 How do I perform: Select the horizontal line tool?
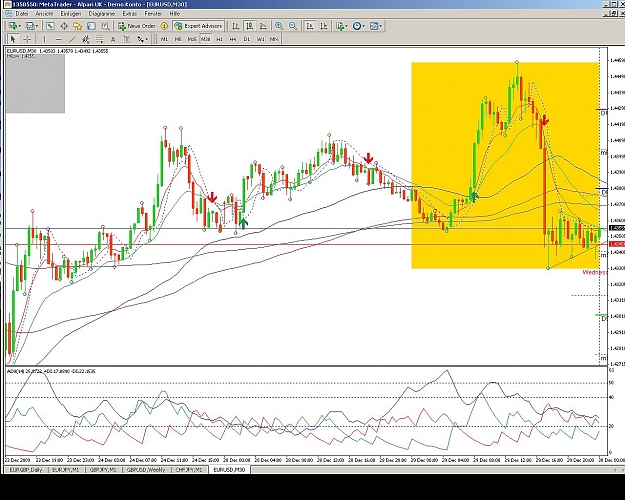tap(58, 39)
